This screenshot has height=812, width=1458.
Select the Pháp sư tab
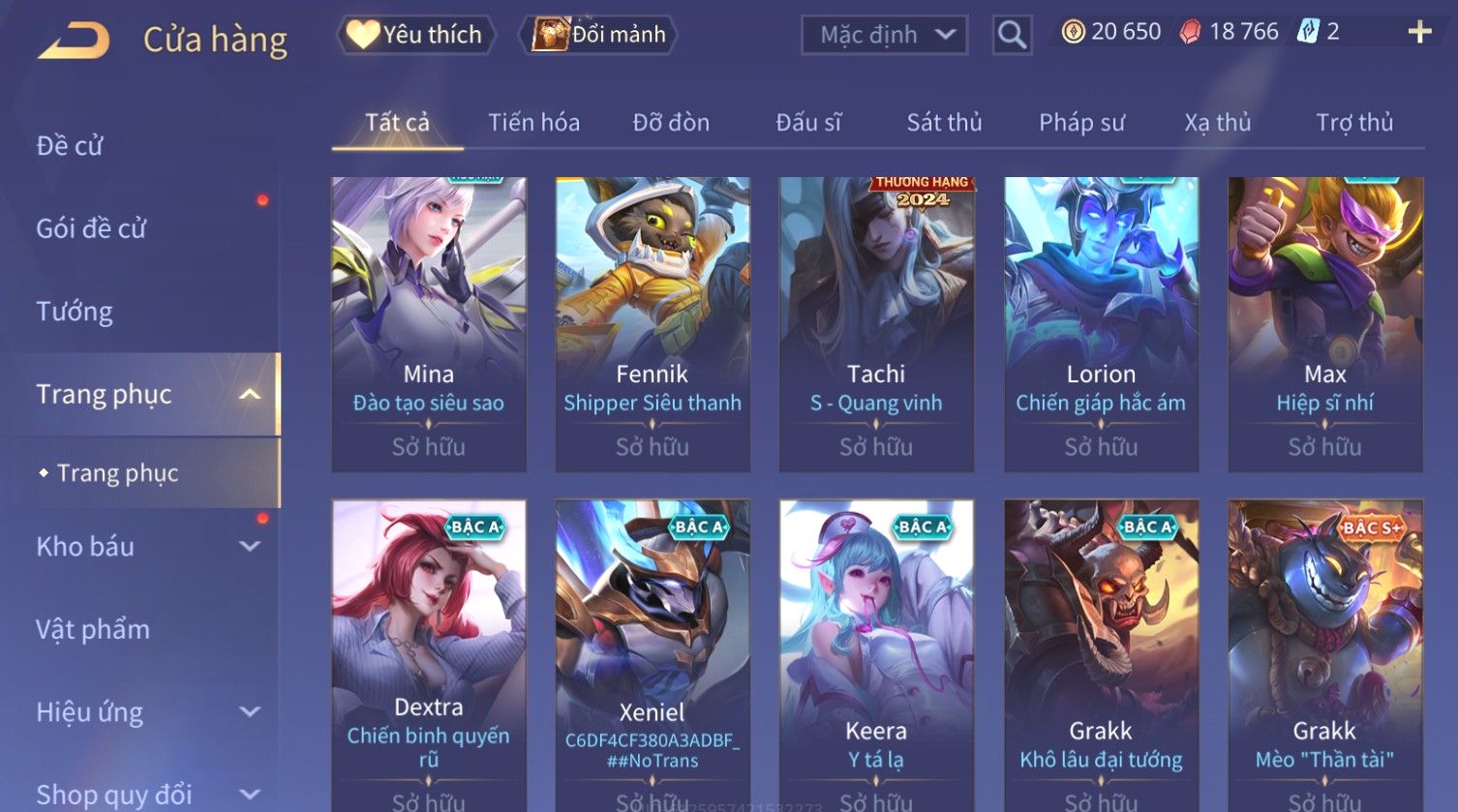click(1081, 122)
